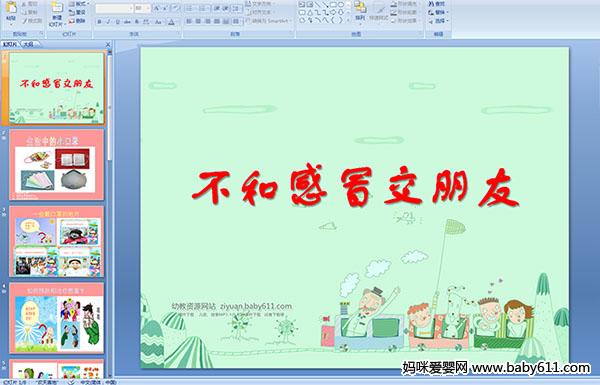The image size is (600, 385).
Task: Switch to the Slides tab in left pane
Action: pyautogui.click(x=10, y=44)
